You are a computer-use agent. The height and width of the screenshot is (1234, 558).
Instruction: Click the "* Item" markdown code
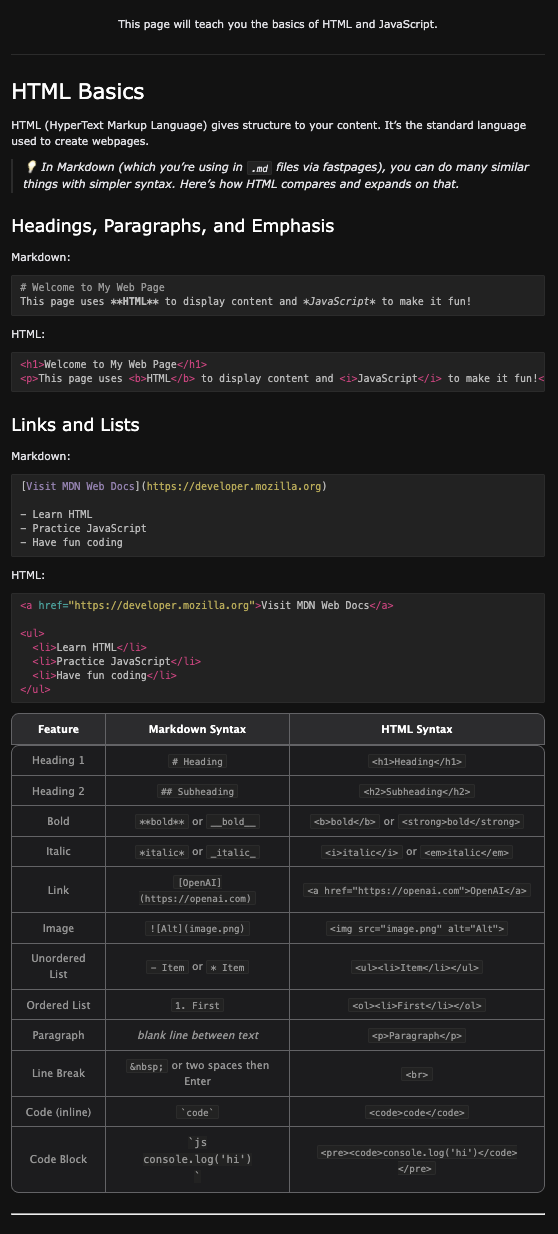tap(227, 967)
